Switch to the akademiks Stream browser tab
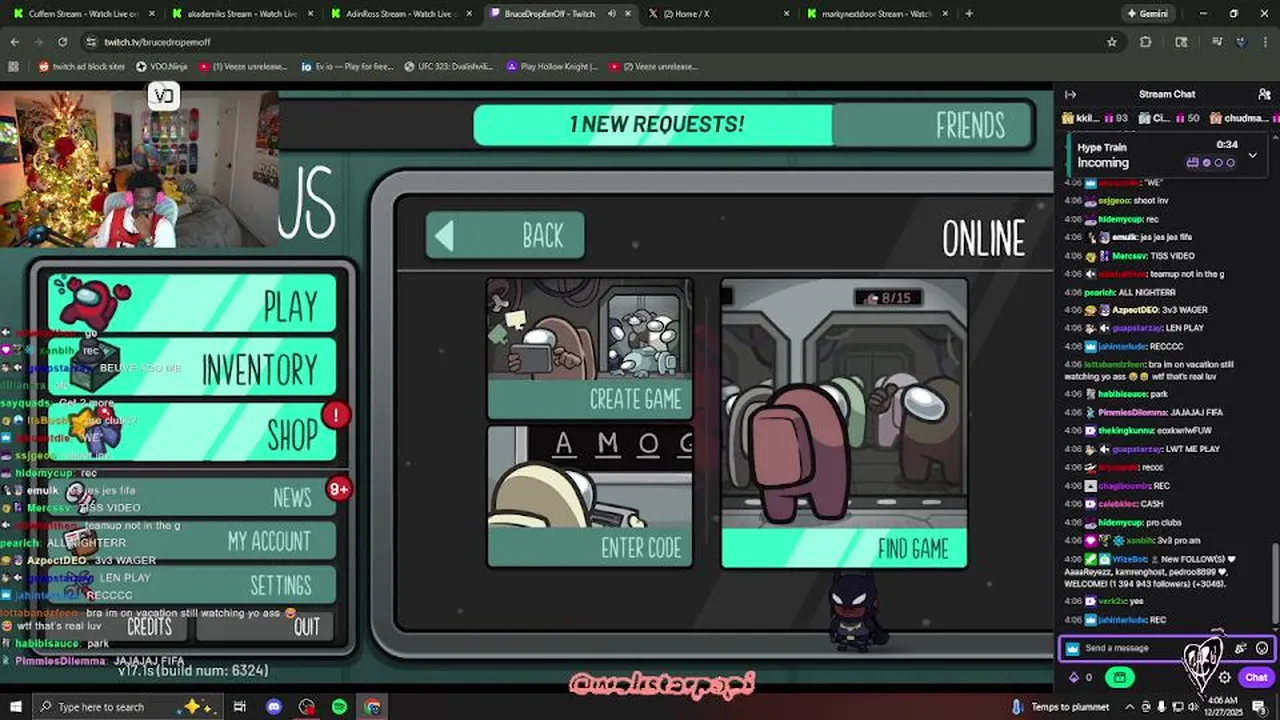Viewport: 1280px width, 720px height. (x=245, y=14)
